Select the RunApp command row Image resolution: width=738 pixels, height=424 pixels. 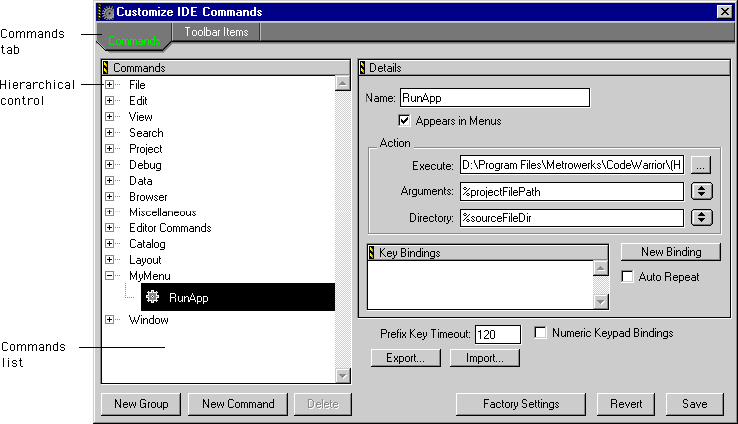click(238, 297)
